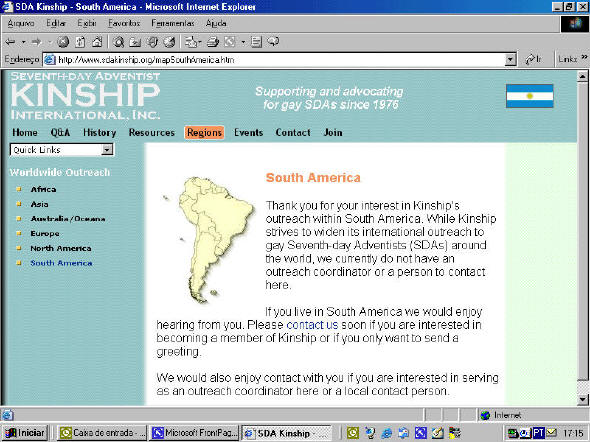Click the Home link in site navigation
Viewport: 590px width, 442px height.
click(25, 132)
